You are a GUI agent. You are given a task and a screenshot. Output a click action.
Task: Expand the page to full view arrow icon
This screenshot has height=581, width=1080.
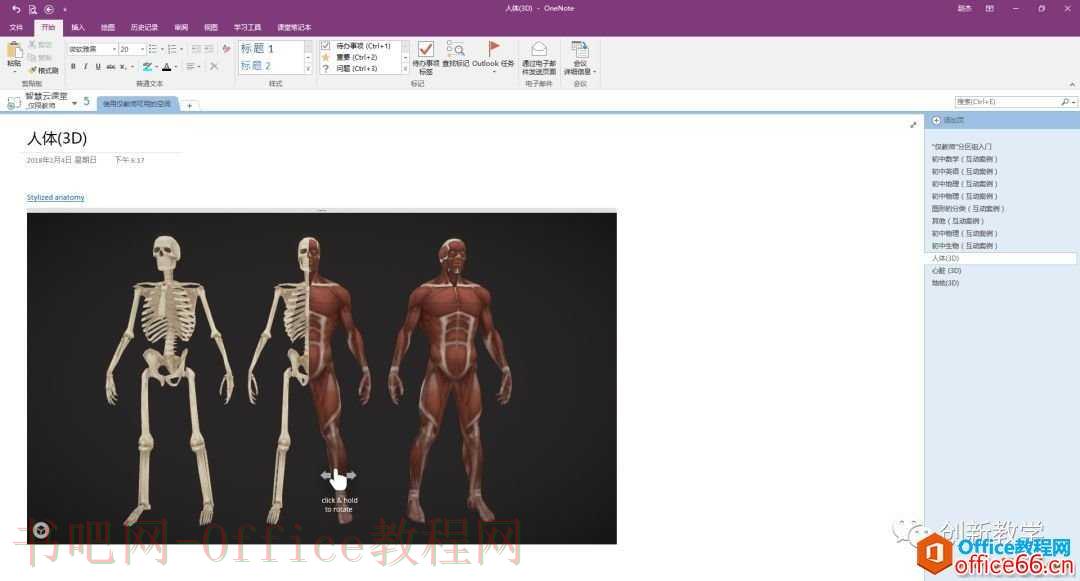[x=913, y=125]
